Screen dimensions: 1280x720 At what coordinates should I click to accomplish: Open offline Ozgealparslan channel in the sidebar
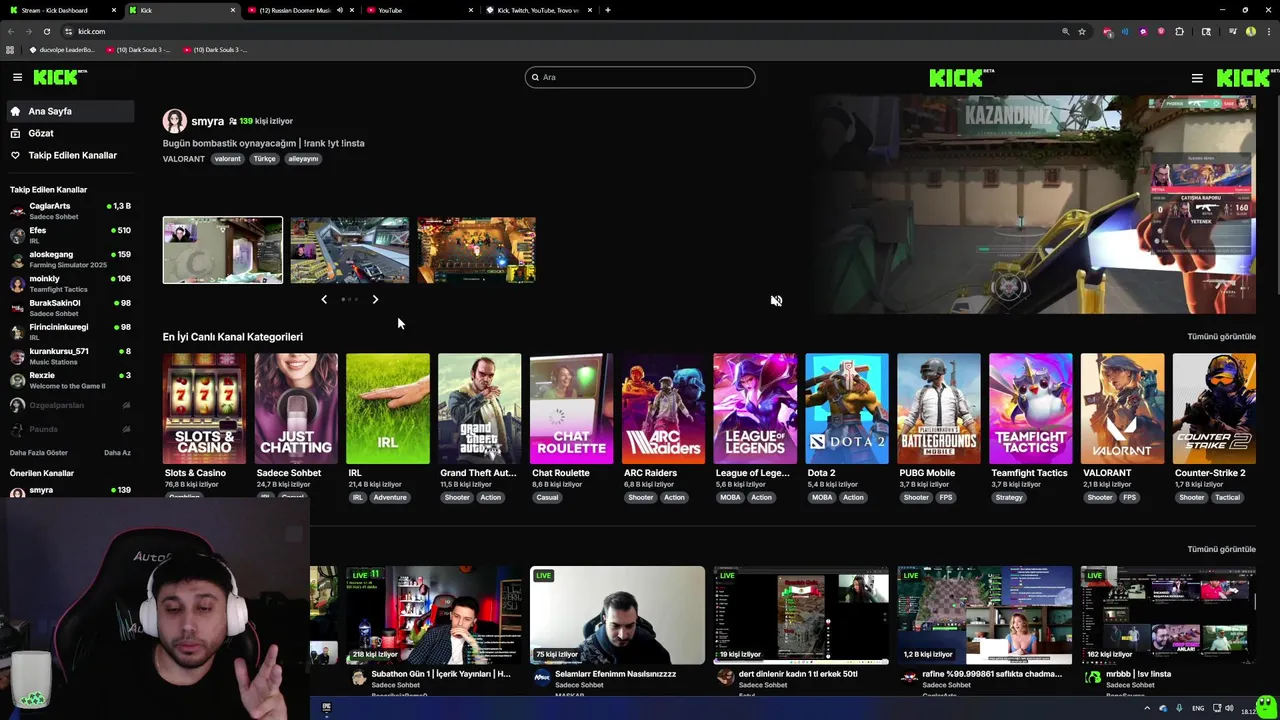point(70,405)
